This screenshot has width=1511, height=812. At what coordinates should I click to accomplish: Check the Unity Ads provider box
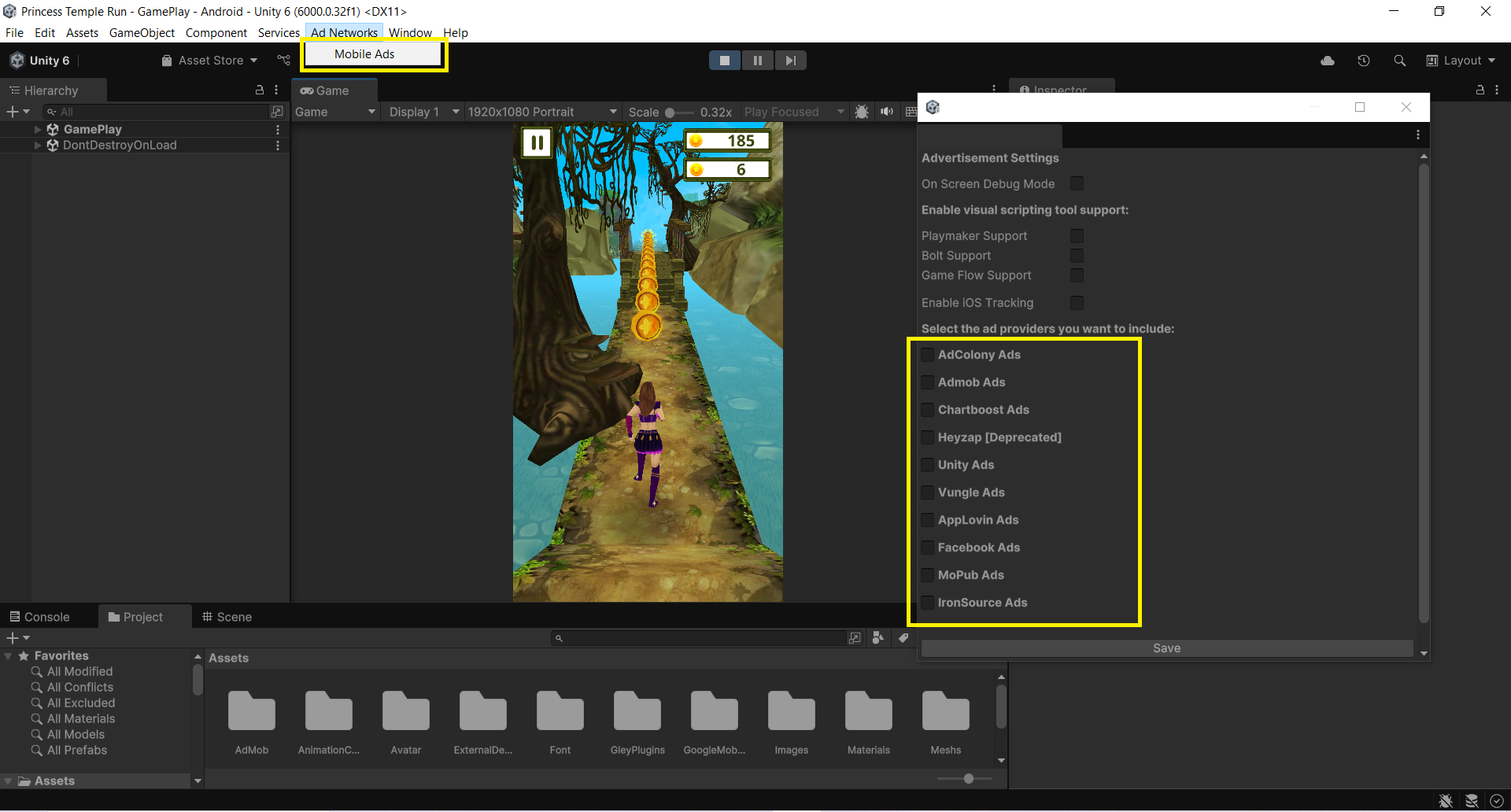(x=928, y=465)
